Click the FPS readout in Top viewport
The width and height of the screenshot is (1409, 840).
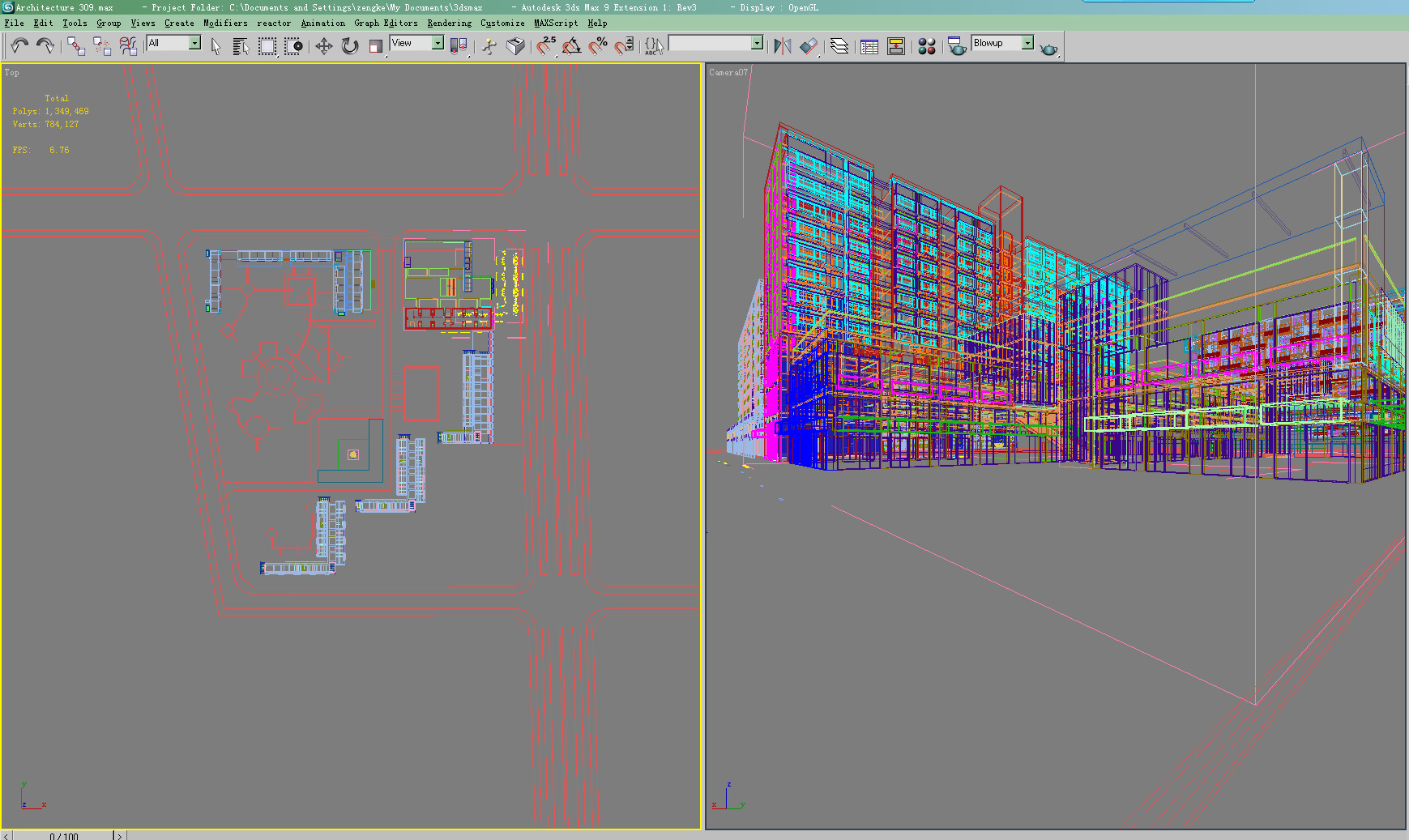41,151
